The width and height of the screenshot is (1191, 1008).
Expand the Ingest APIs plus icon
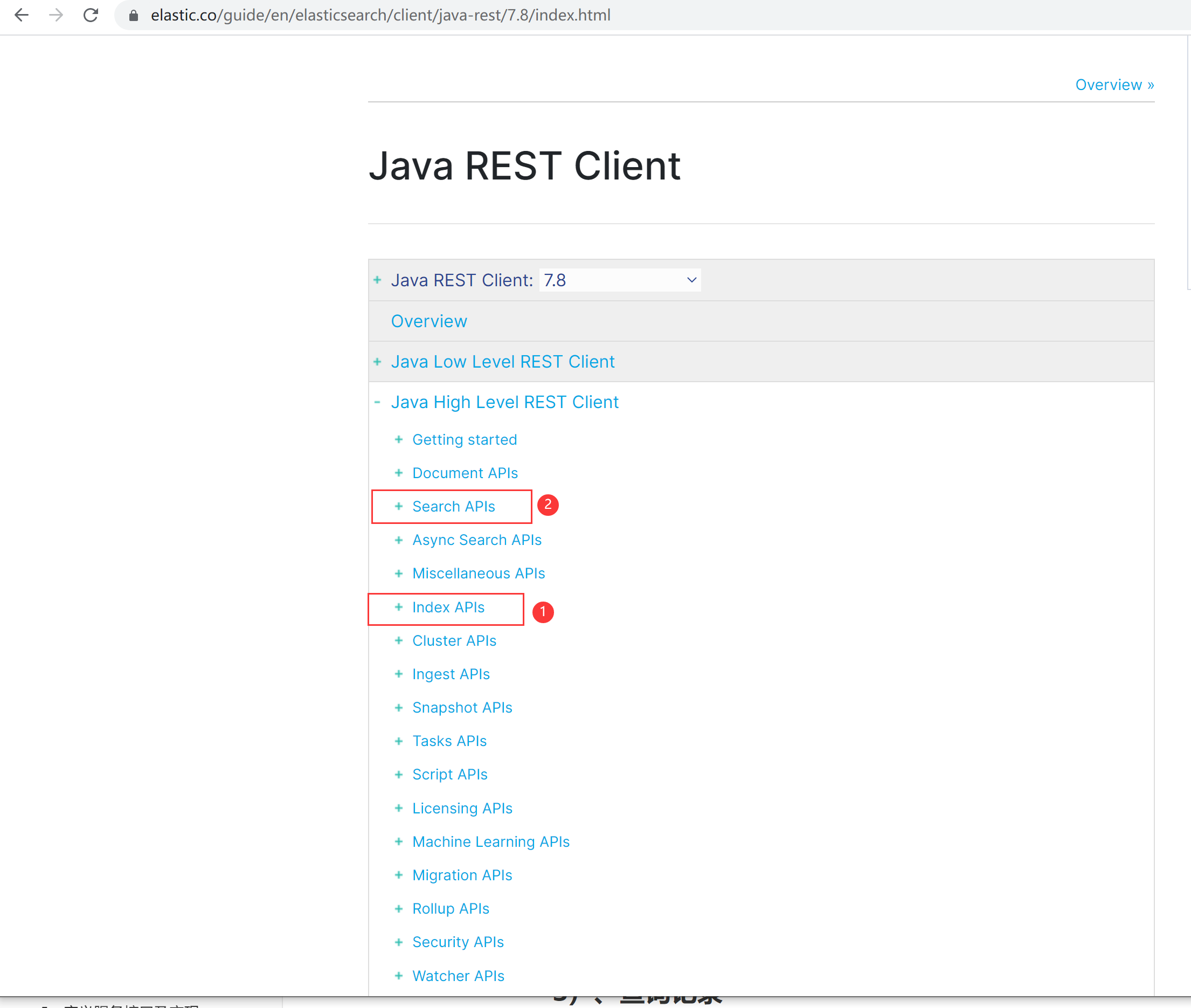click(x=399, y=674)
